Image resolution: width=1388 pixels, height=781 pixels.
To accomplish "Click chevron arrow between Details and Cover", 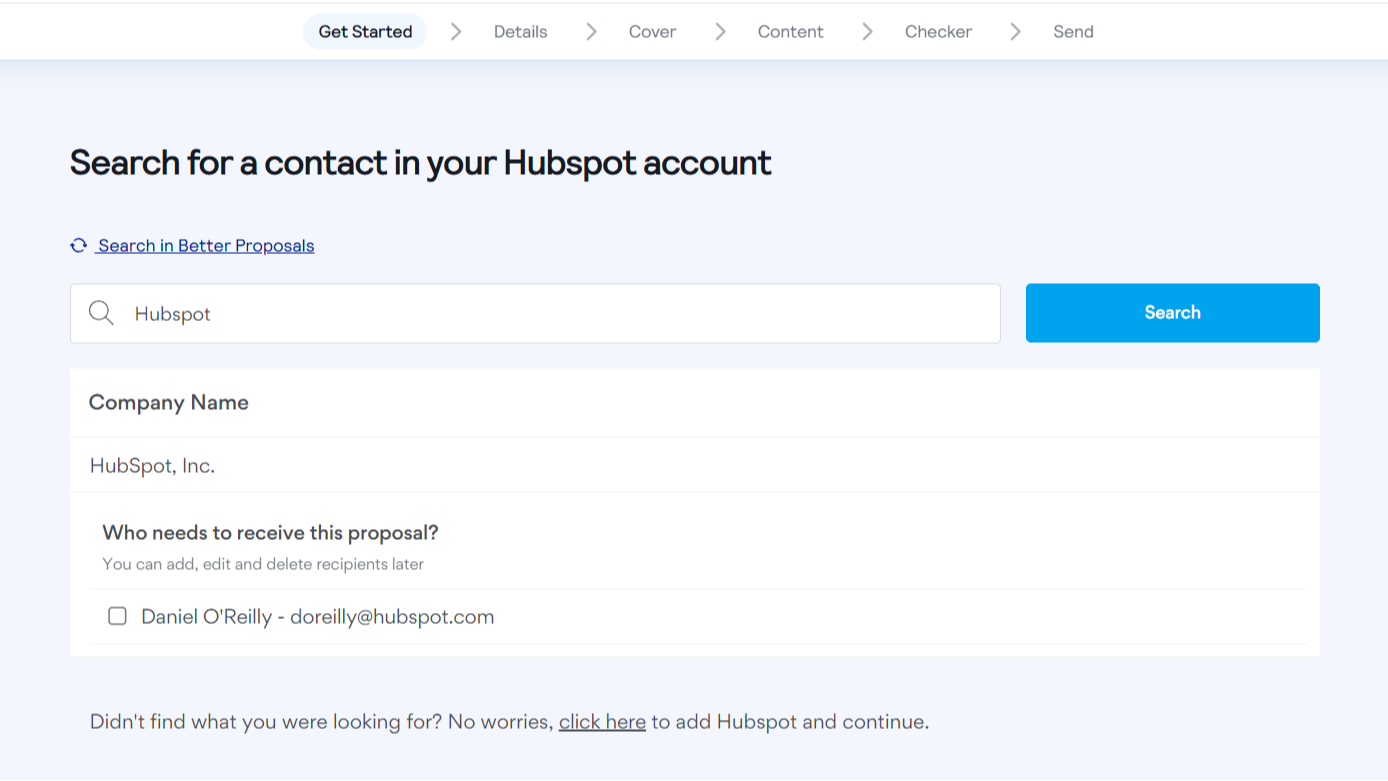I will tap(591, 32).
